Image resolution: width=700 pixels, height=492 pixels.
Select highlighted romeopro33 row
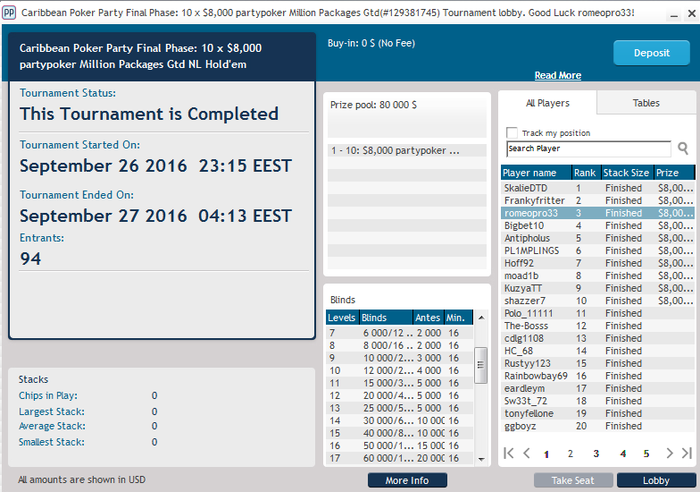(x=598, y=213)
